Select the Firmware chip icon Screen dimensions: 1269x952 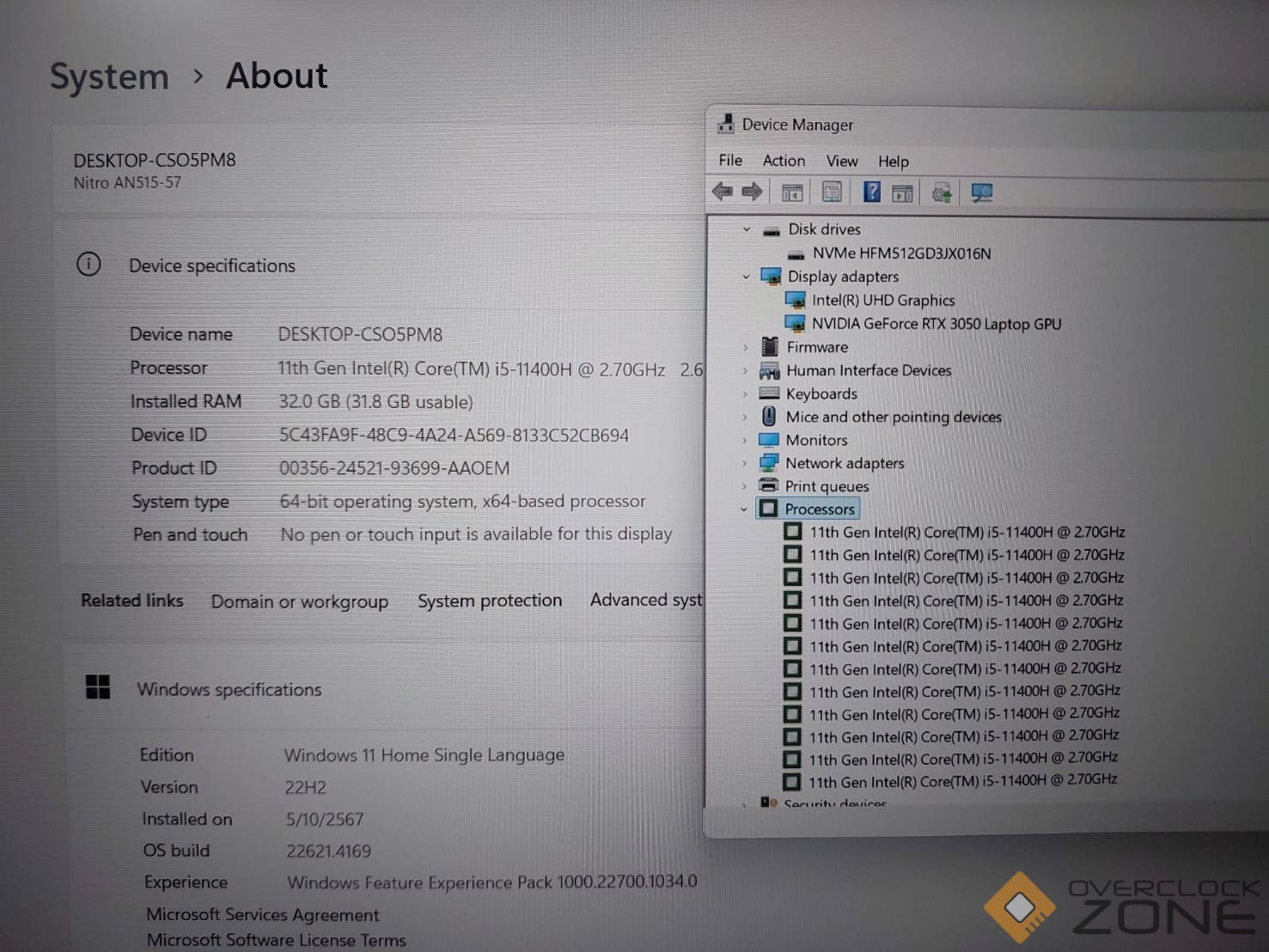tap(770, 347)
